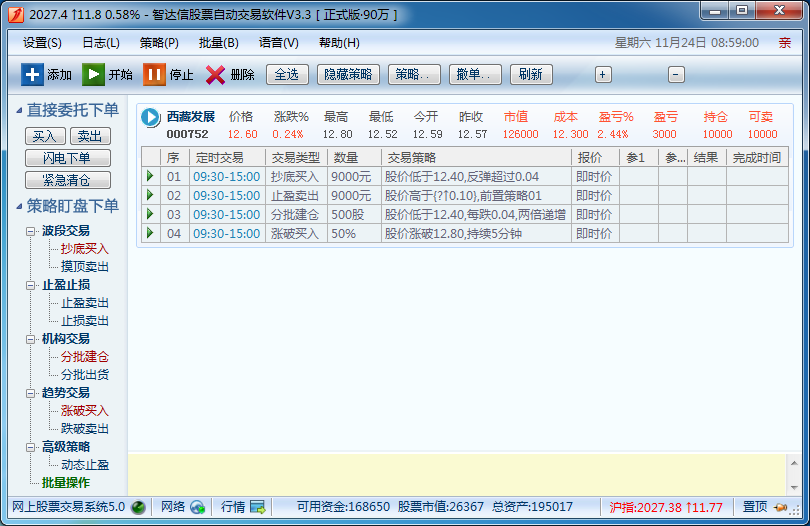Collapse the 趋势交易 tree node

(30, 393)
